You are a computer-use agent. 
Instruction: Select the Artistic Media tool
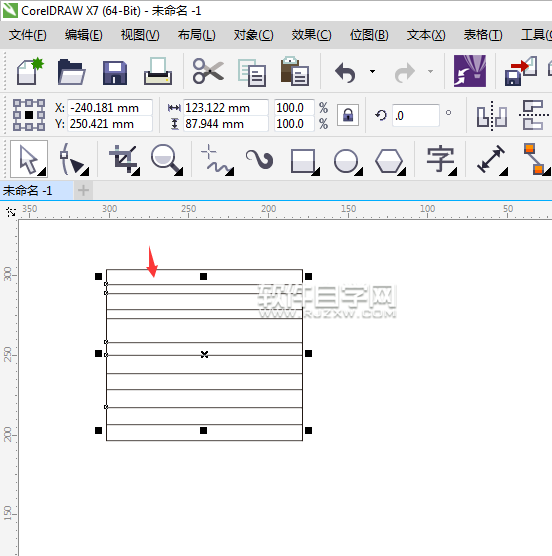(x=260, y=159)
